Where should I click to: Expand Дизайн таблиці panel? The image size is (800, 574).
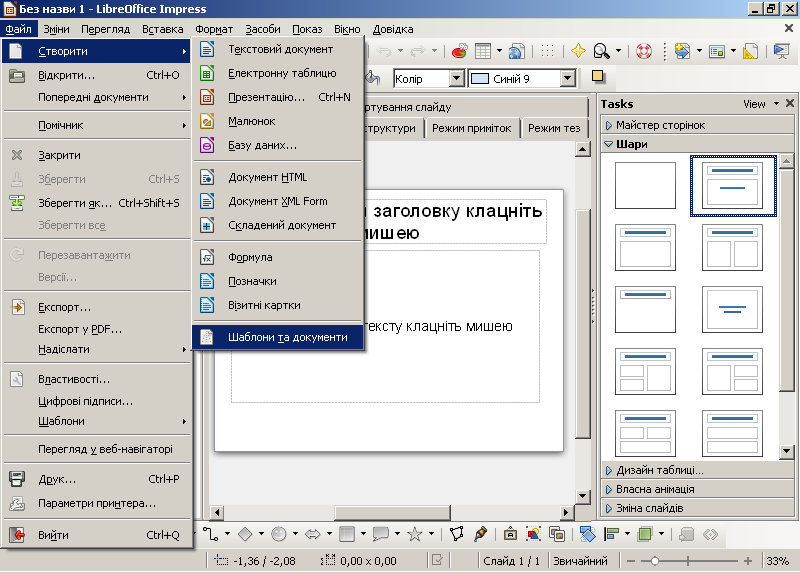point(698,470)
